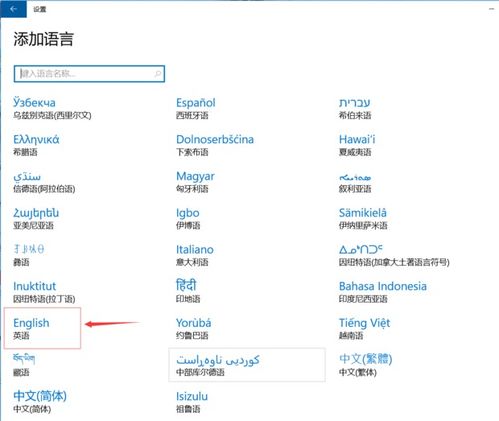499x421 pixels.
Task: Choose highlighted Central Kurdish language tile
Action: pyautogui.click(x=247, y=365)
